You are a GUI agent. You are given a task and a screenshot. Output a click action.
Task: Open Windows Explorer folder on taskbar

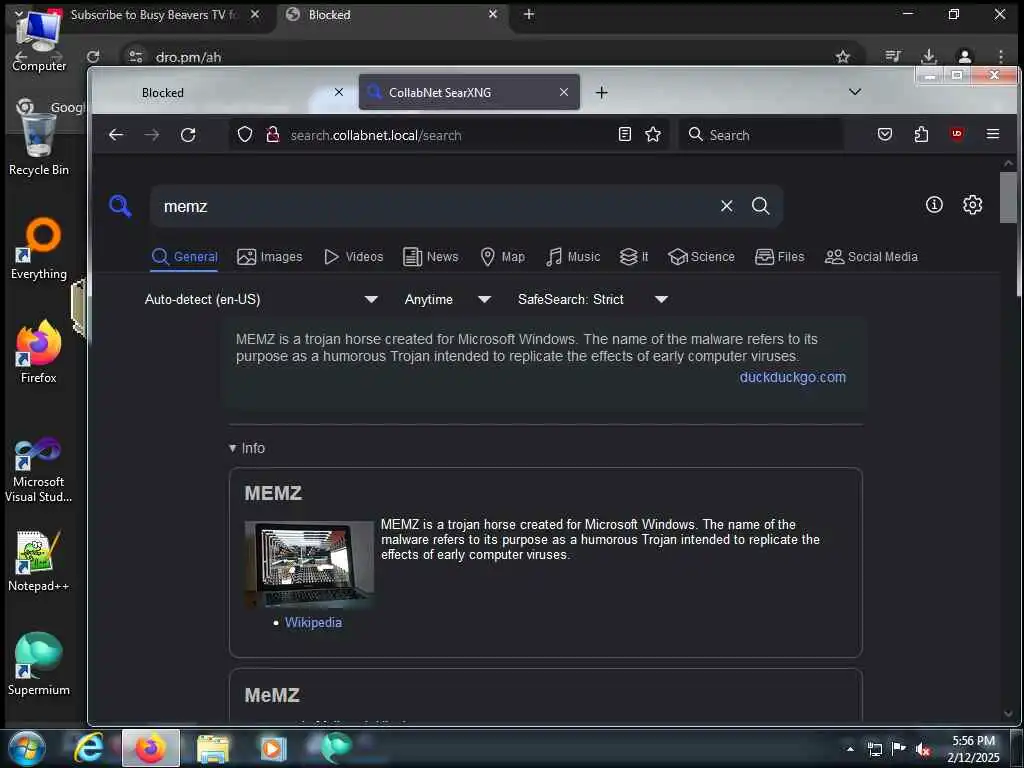(x=212, y=748)
